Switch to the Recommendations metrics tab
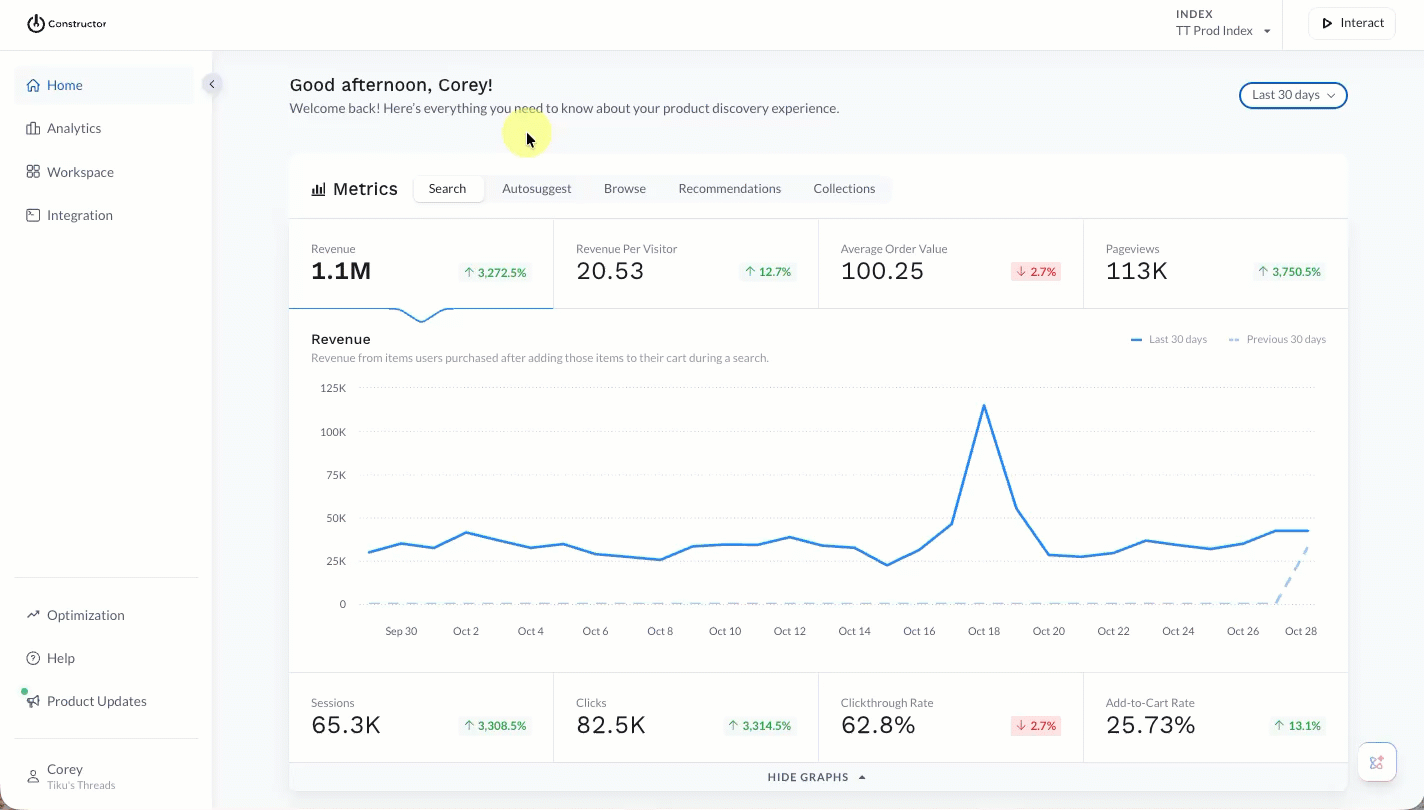 tap(730, 189)
